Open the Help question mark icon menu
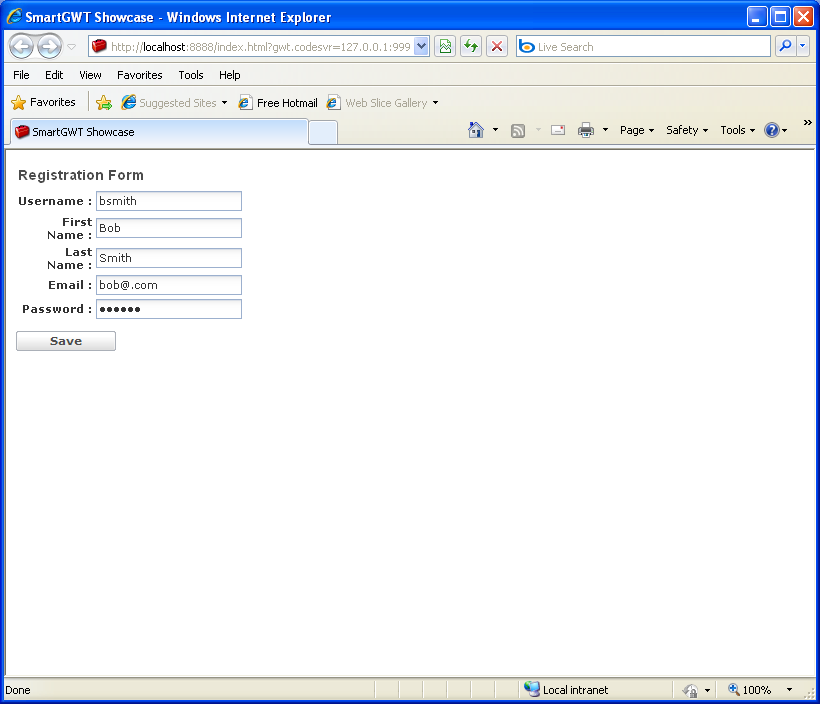The width and height of the screenshot is (820, 704). click(776, 130)
